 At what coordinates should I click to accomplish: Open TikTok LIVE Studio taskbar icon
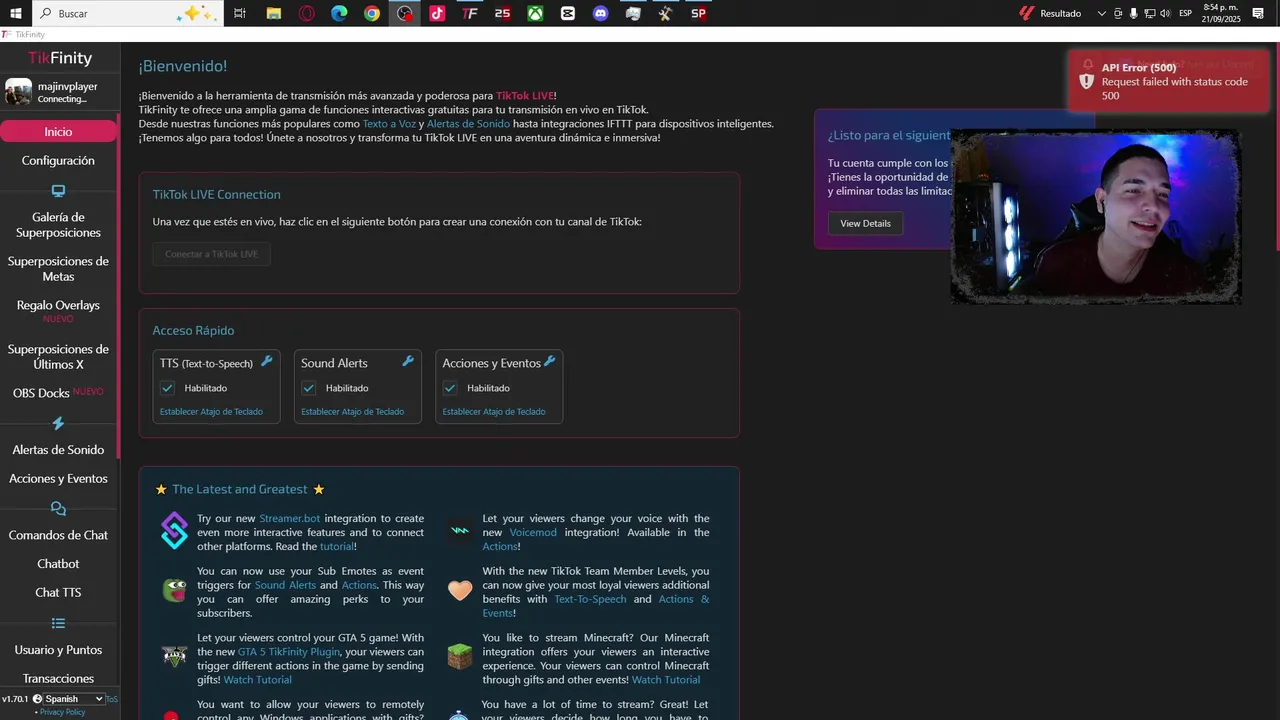[x=437, y=13]
